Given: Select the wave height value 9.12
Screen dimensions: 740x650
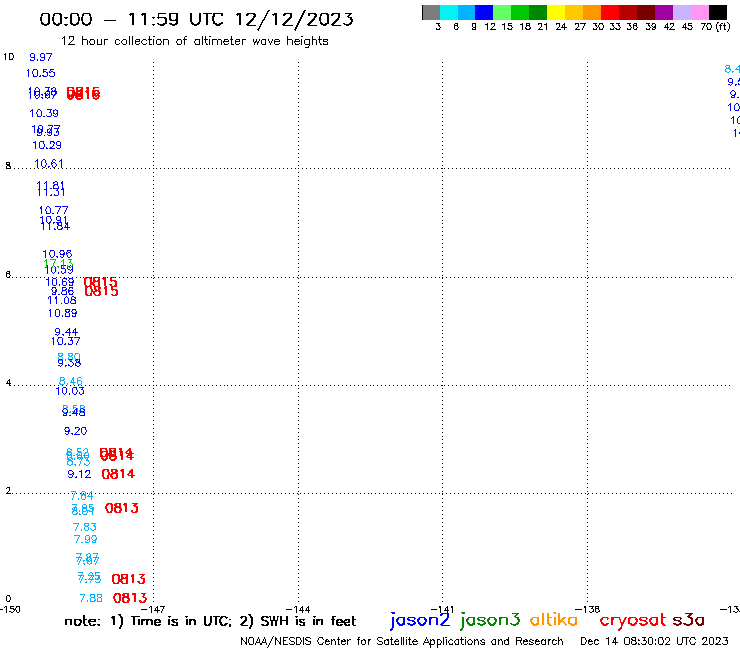Looking at the screenshot, I should tap(79, 474).
